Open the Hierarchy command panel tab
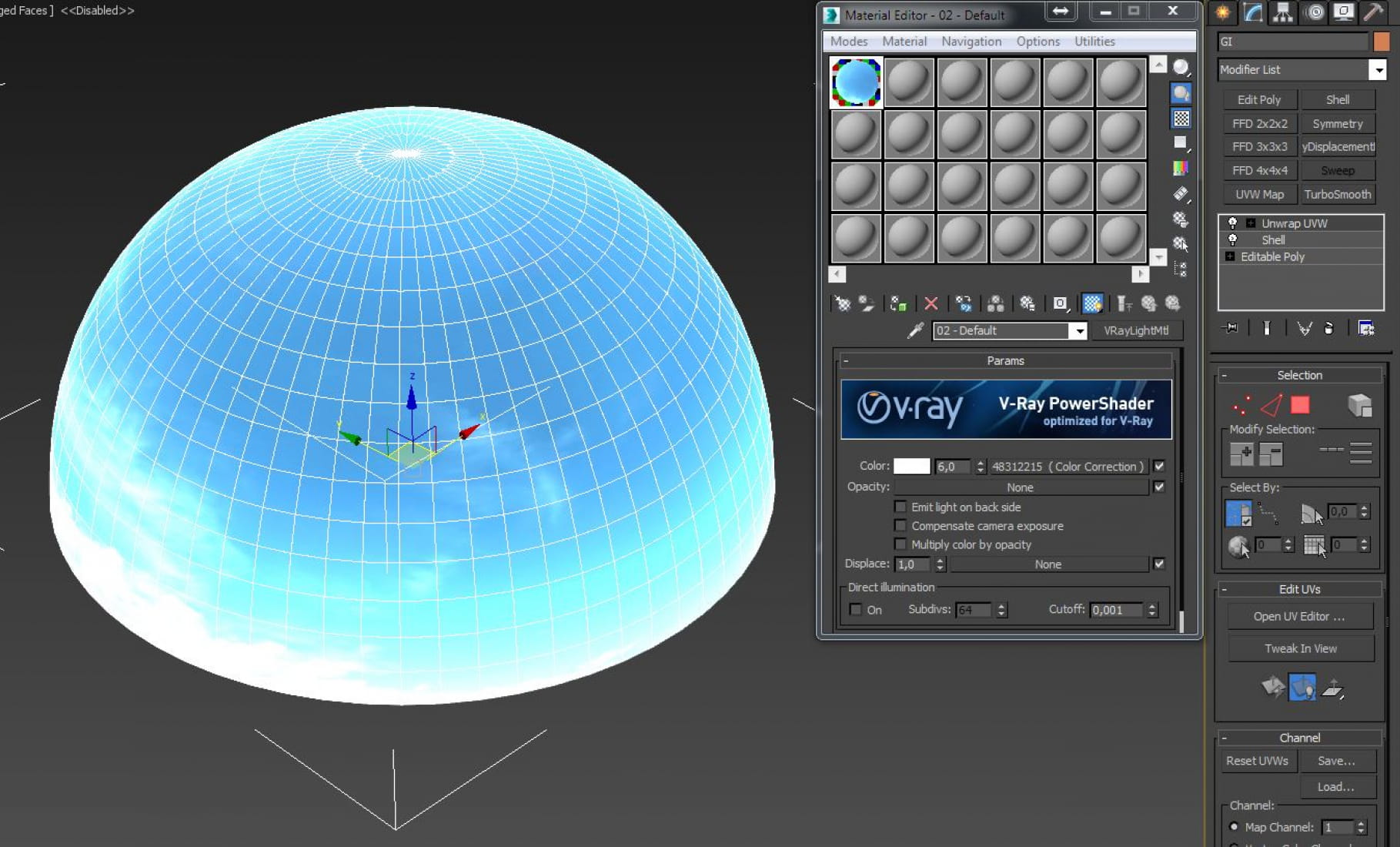Viewport: 1400px width, 847px height. [1282, 12]
